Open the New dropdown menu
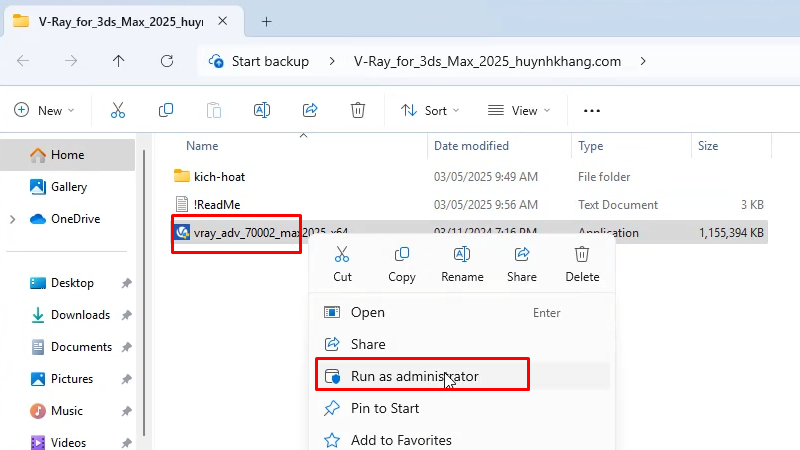The image size is (800, 450). point(44,110)
